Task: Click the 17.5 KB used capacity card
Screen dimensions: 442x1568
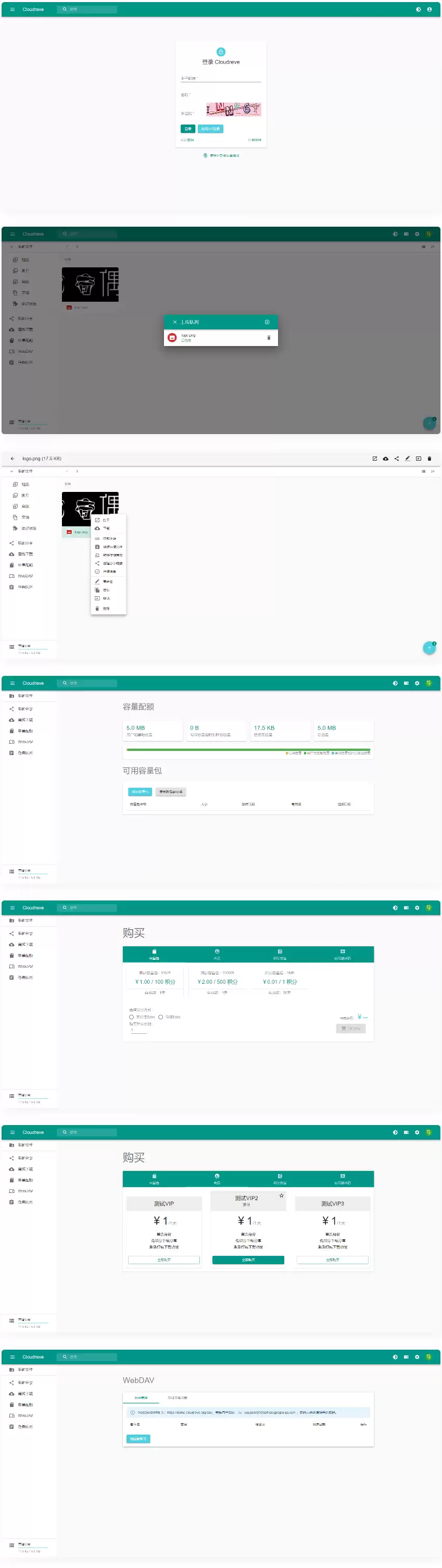Action: [x=280, y=731]
